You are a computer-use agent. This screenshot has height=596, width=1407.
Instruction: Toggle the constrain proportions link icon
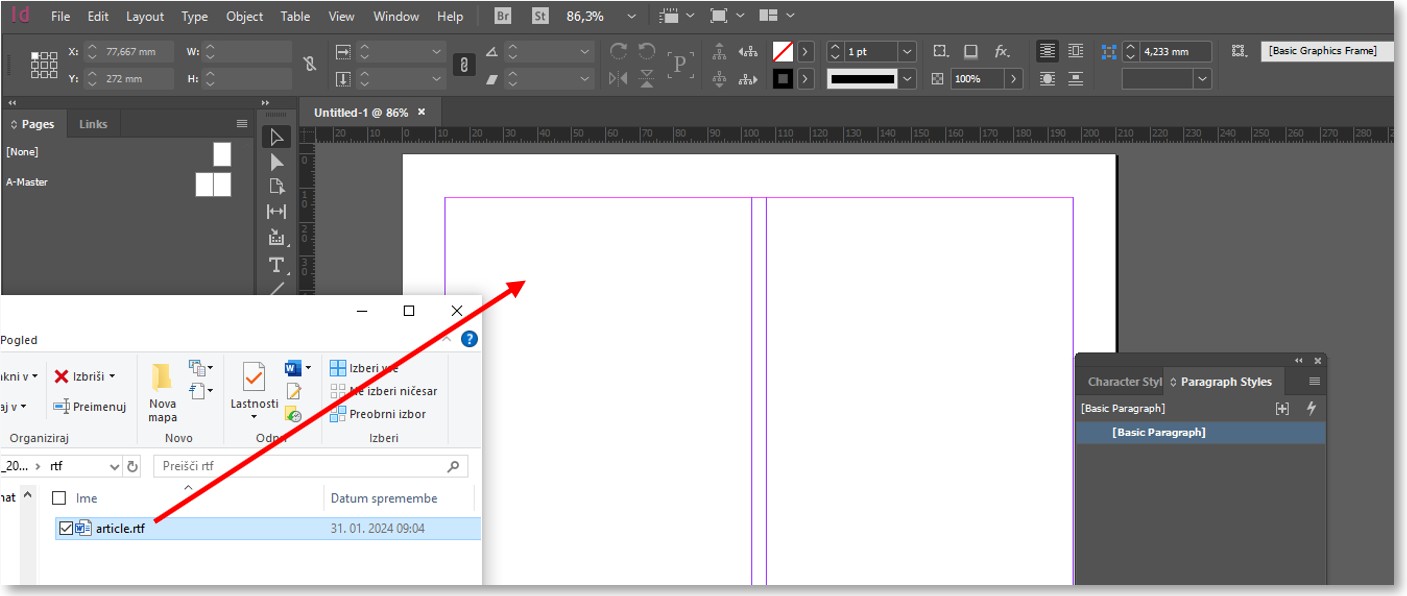pos(310,64)
